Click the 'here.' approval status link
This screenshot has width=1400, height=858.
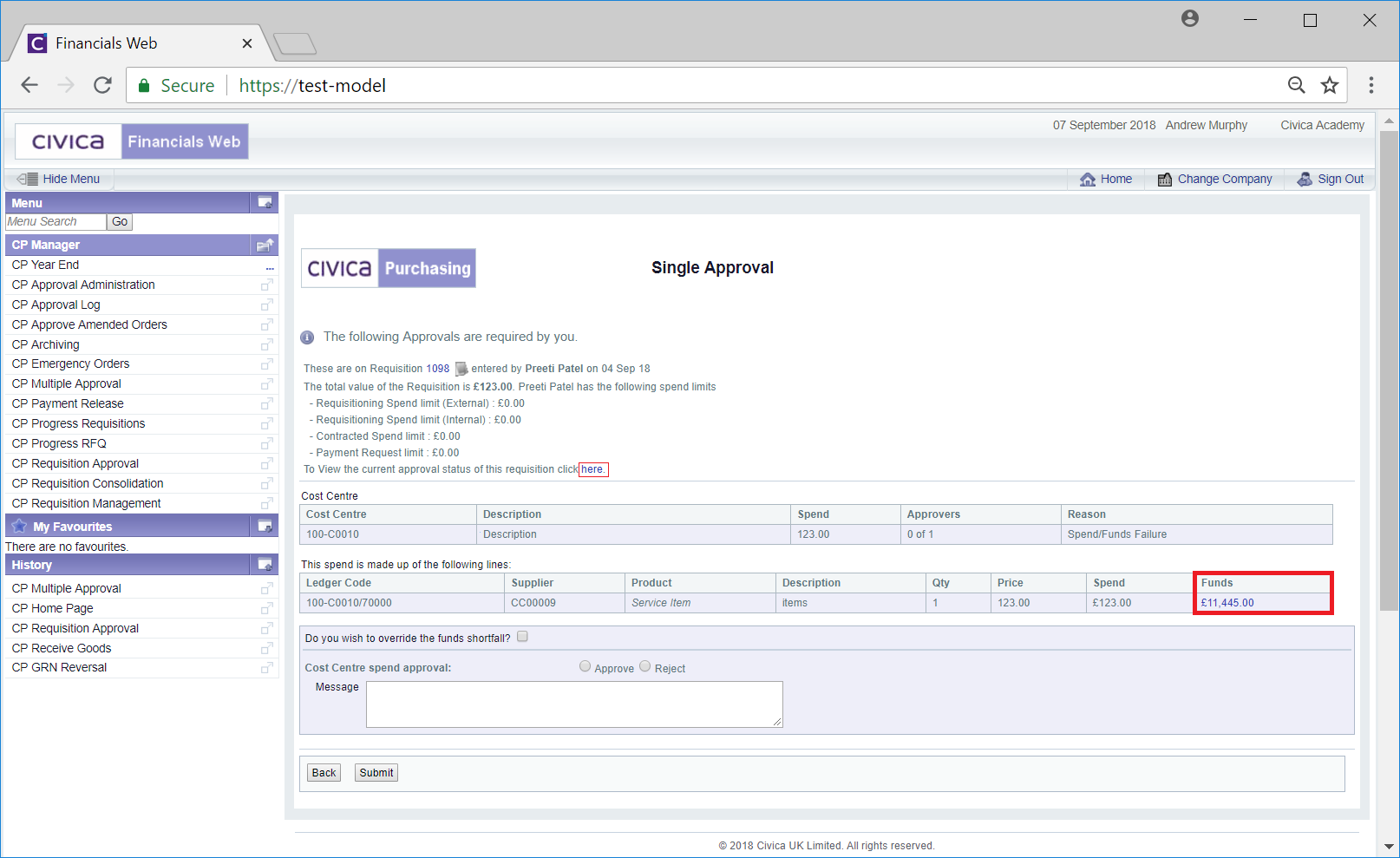593,469
